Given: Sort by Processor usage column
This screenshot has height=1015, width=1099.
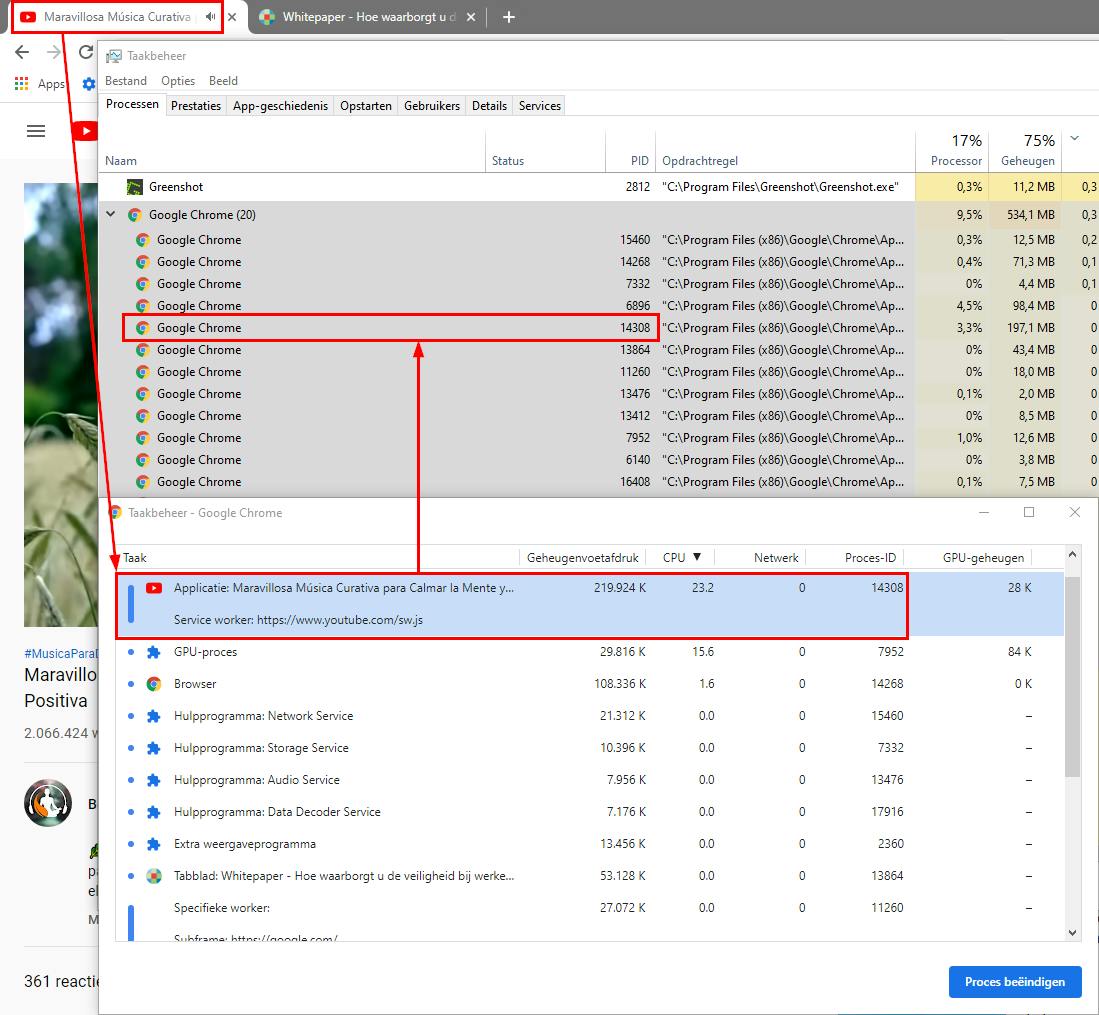Looking at the screenshot, I should click(953, 151).
